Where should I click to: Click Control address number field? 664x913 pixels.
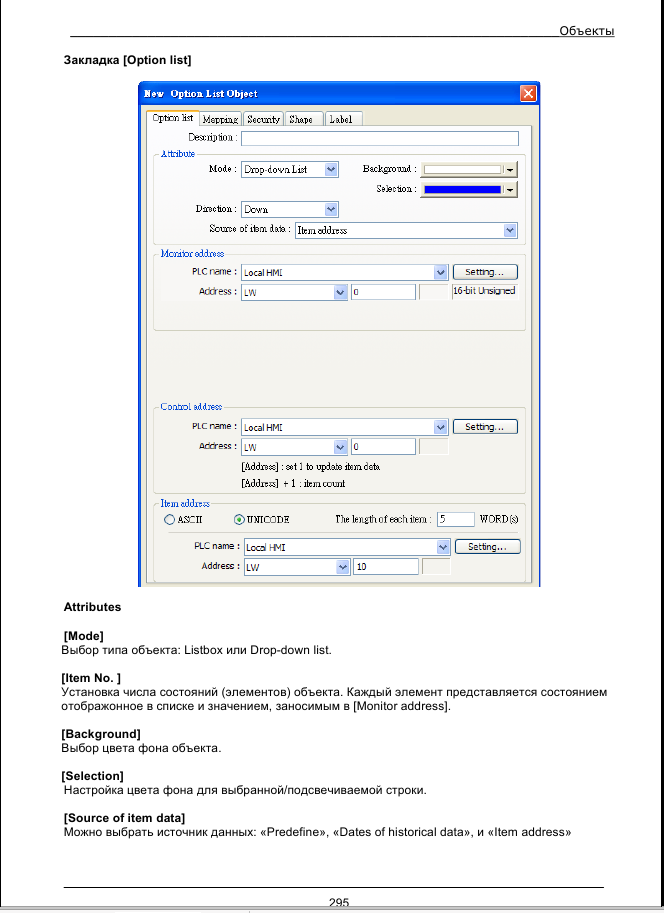[383, 447]
